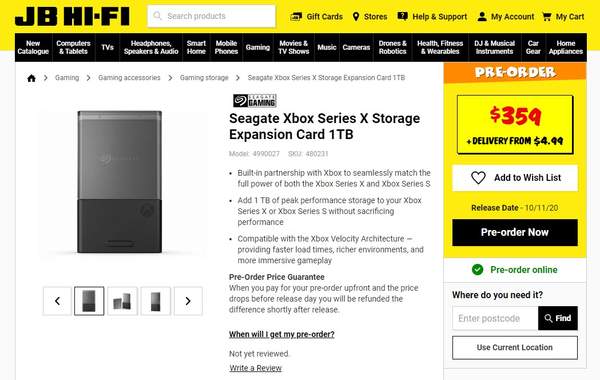
Task: Open My Account person icon
Action: 482,16
